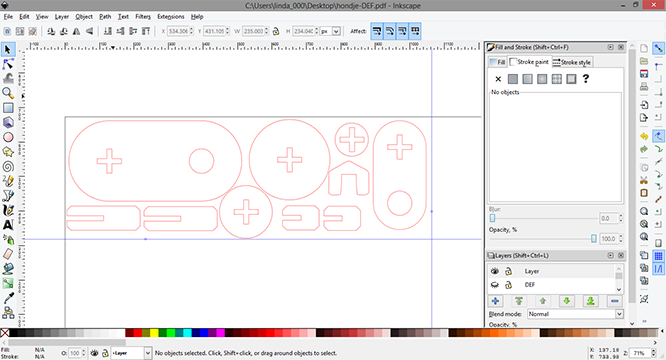Screen dimensions: 666x360
Task: Select the Selector arrow tool
Action: 8,49
